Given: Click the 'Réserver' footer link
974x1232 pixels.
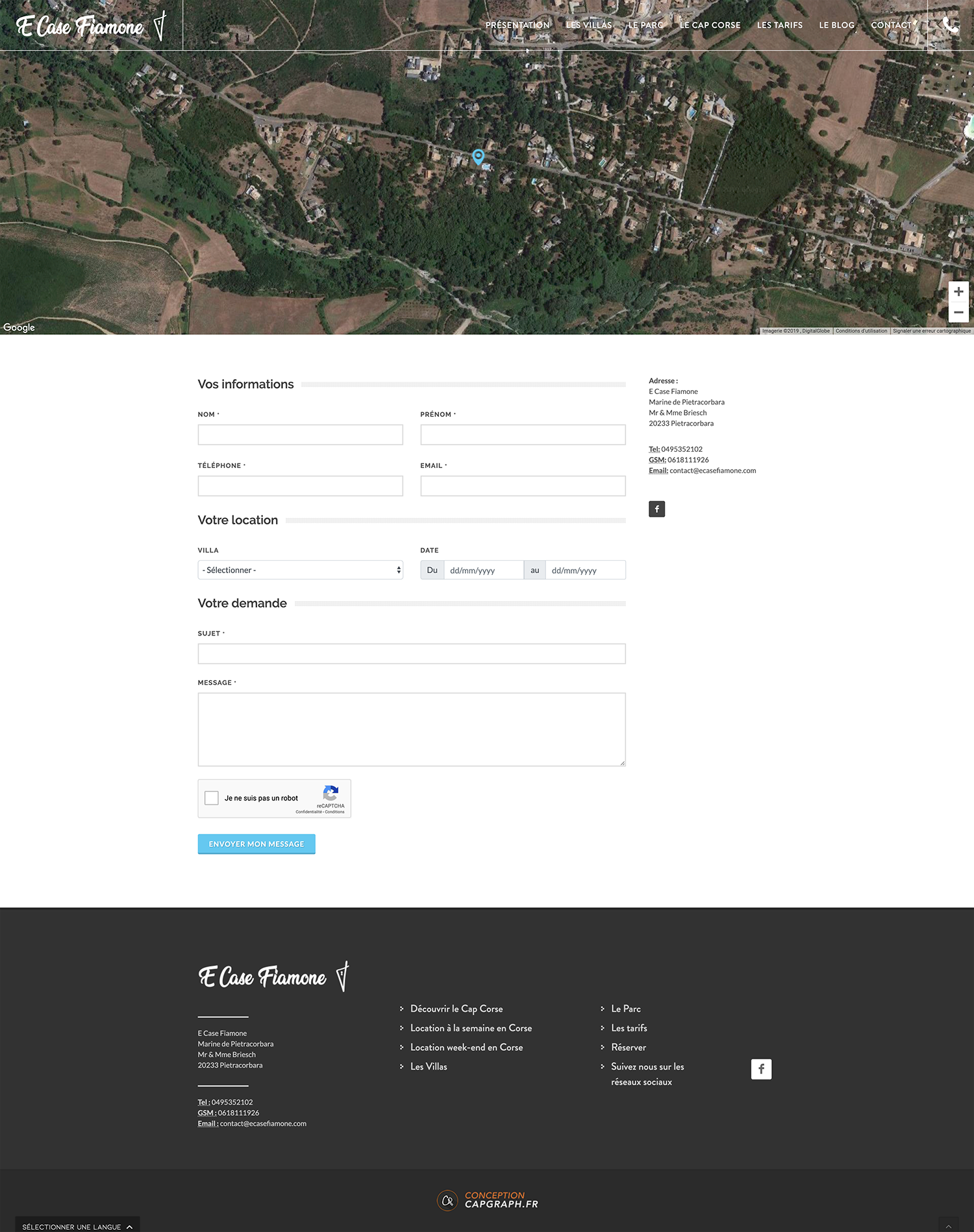Looking at the screenshot, I should pos(628,1047).
